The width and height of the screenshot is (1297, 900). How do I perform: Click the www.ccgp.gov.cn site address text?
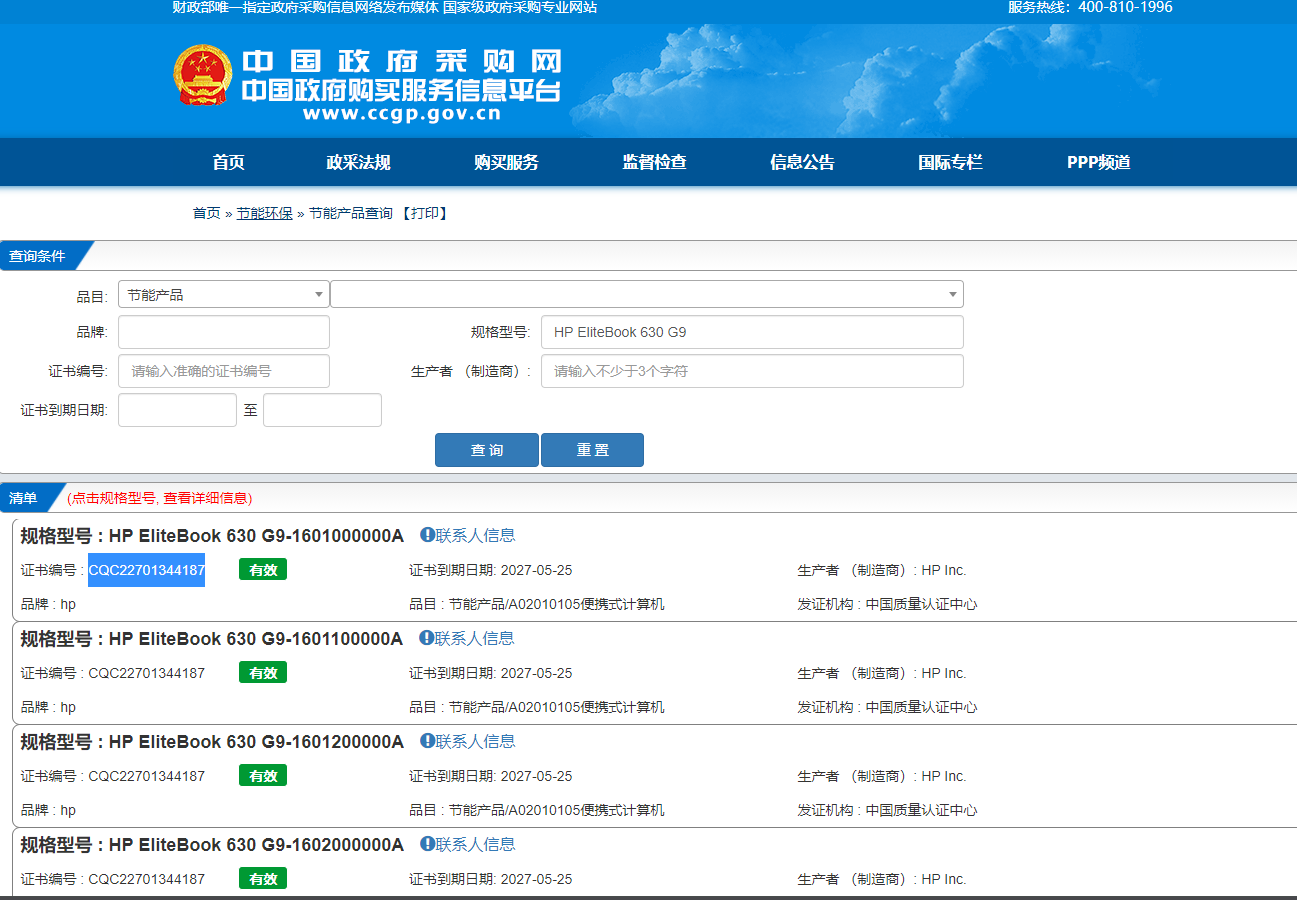401,113
